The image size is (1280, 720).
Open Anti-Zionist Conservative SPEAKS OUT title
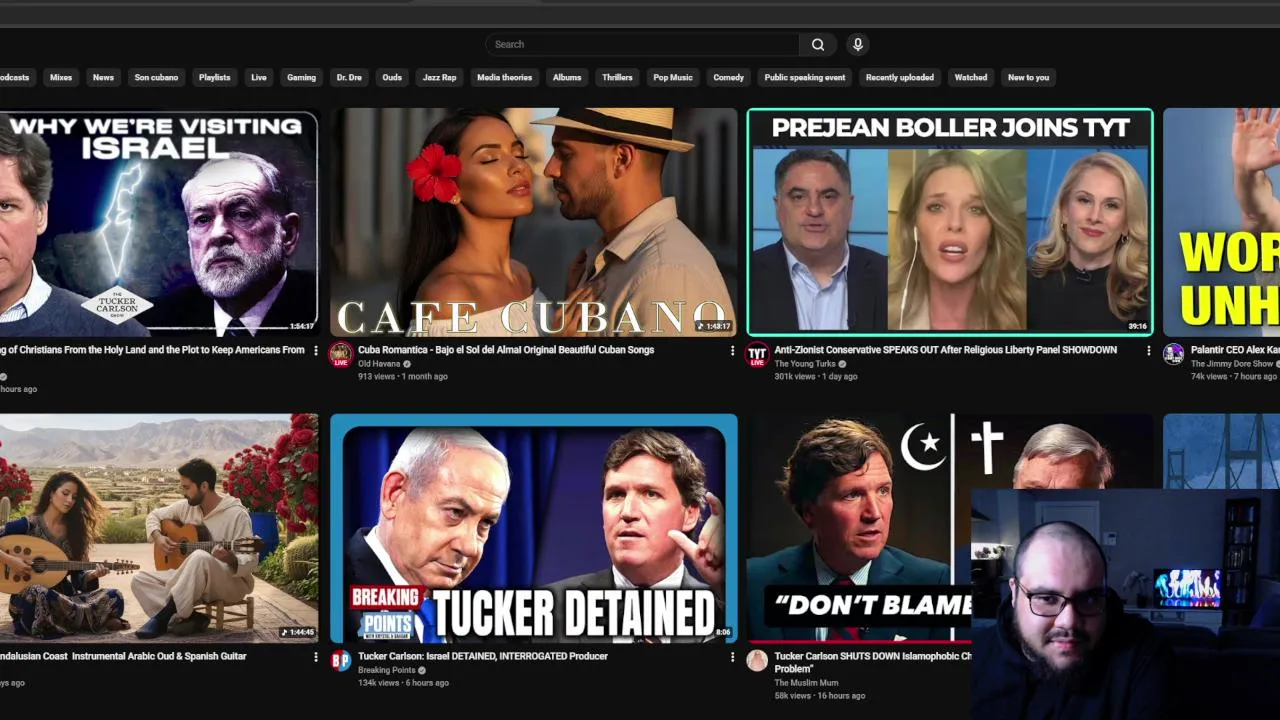coord(945,350)
